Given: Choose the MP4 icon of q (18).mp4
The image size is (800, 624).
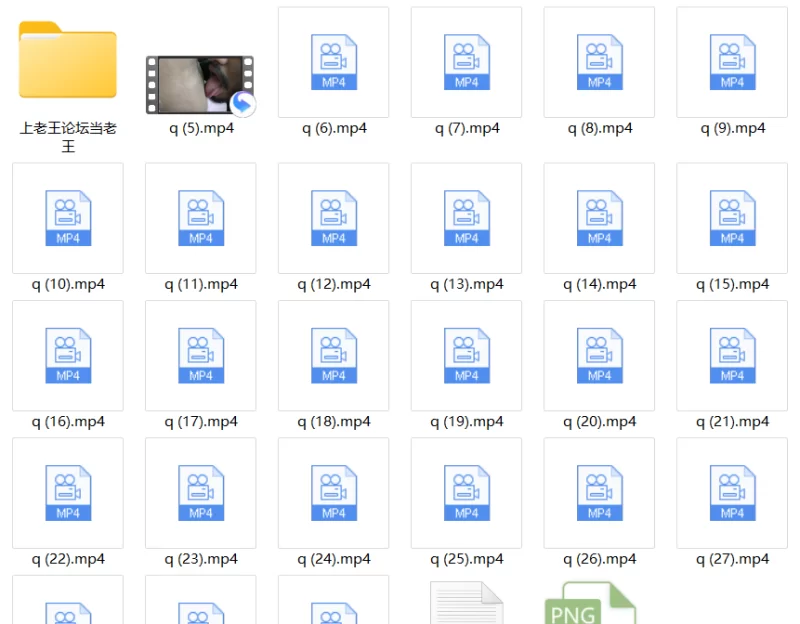Looking at the screenshot, I should (334, 355).
